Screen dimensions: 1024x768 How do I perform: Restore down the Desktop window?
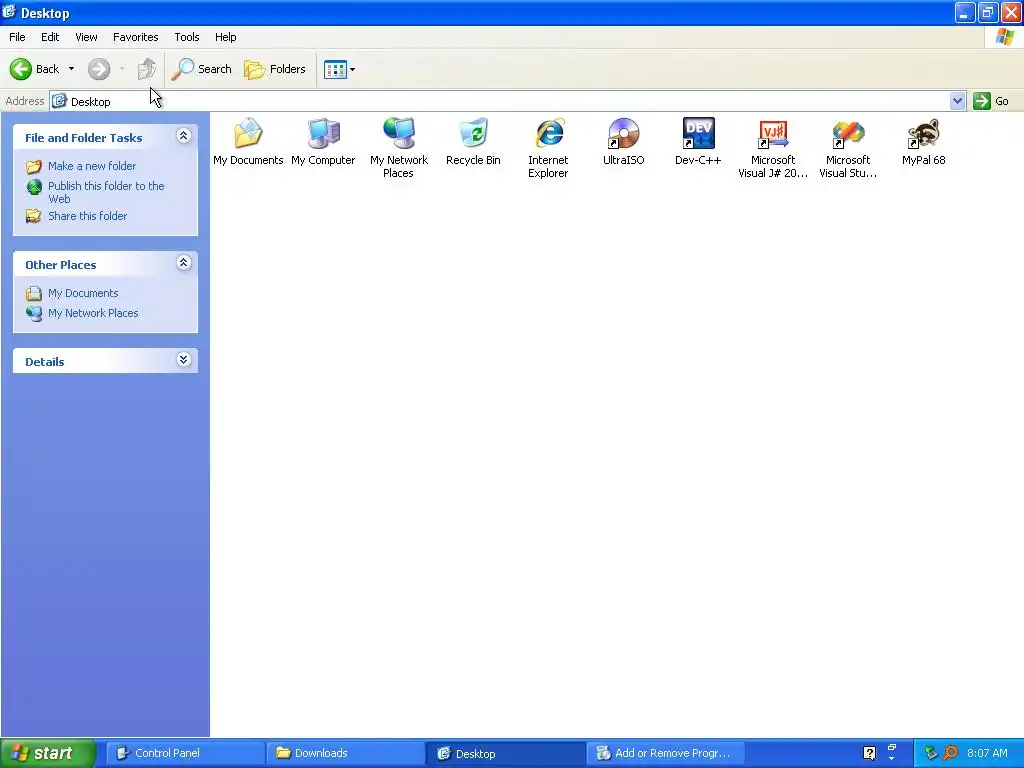[987, 12]
